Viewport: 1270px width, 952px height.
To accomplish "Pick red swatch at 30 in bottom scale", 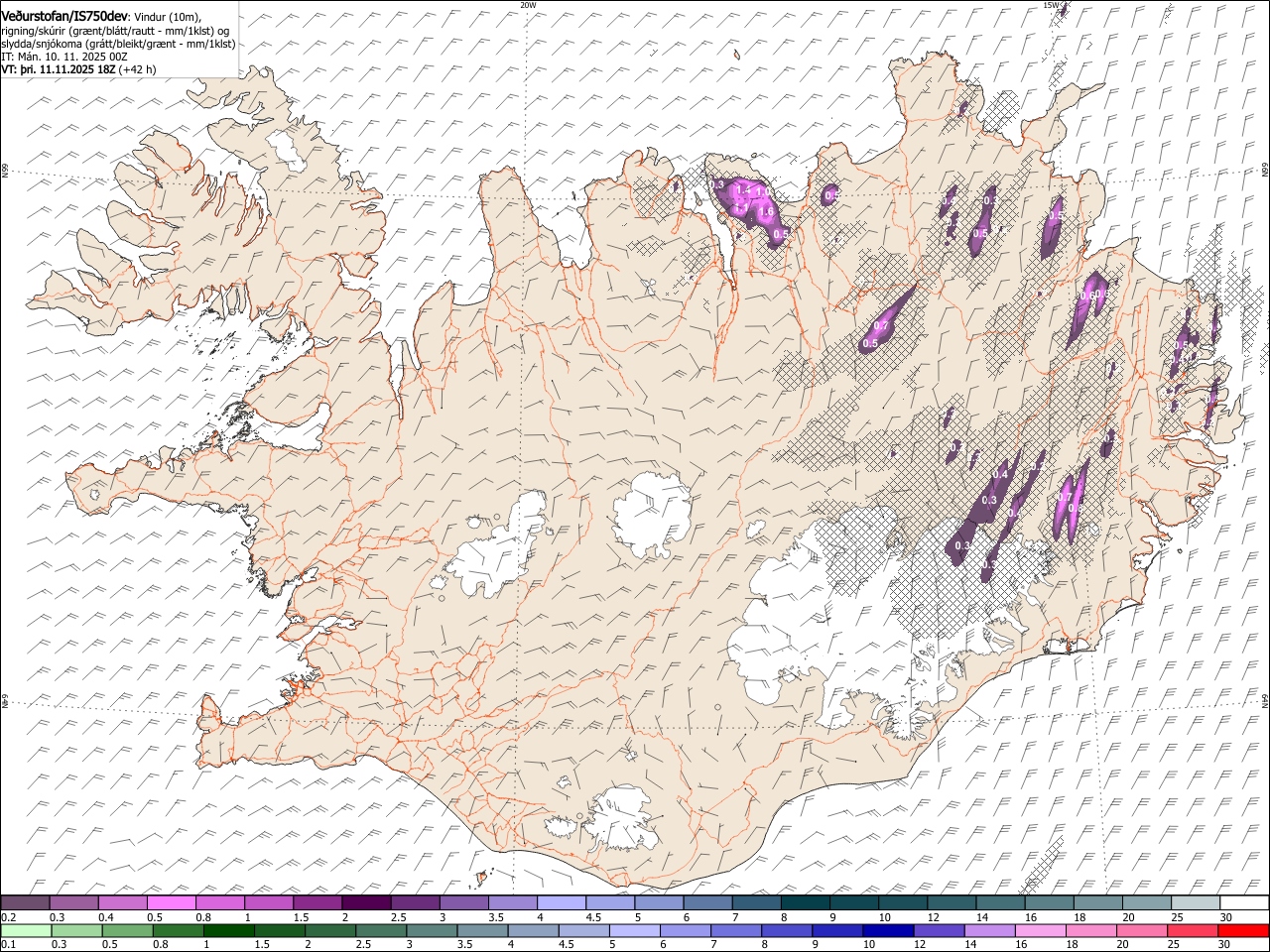I will click(1244, 931).
